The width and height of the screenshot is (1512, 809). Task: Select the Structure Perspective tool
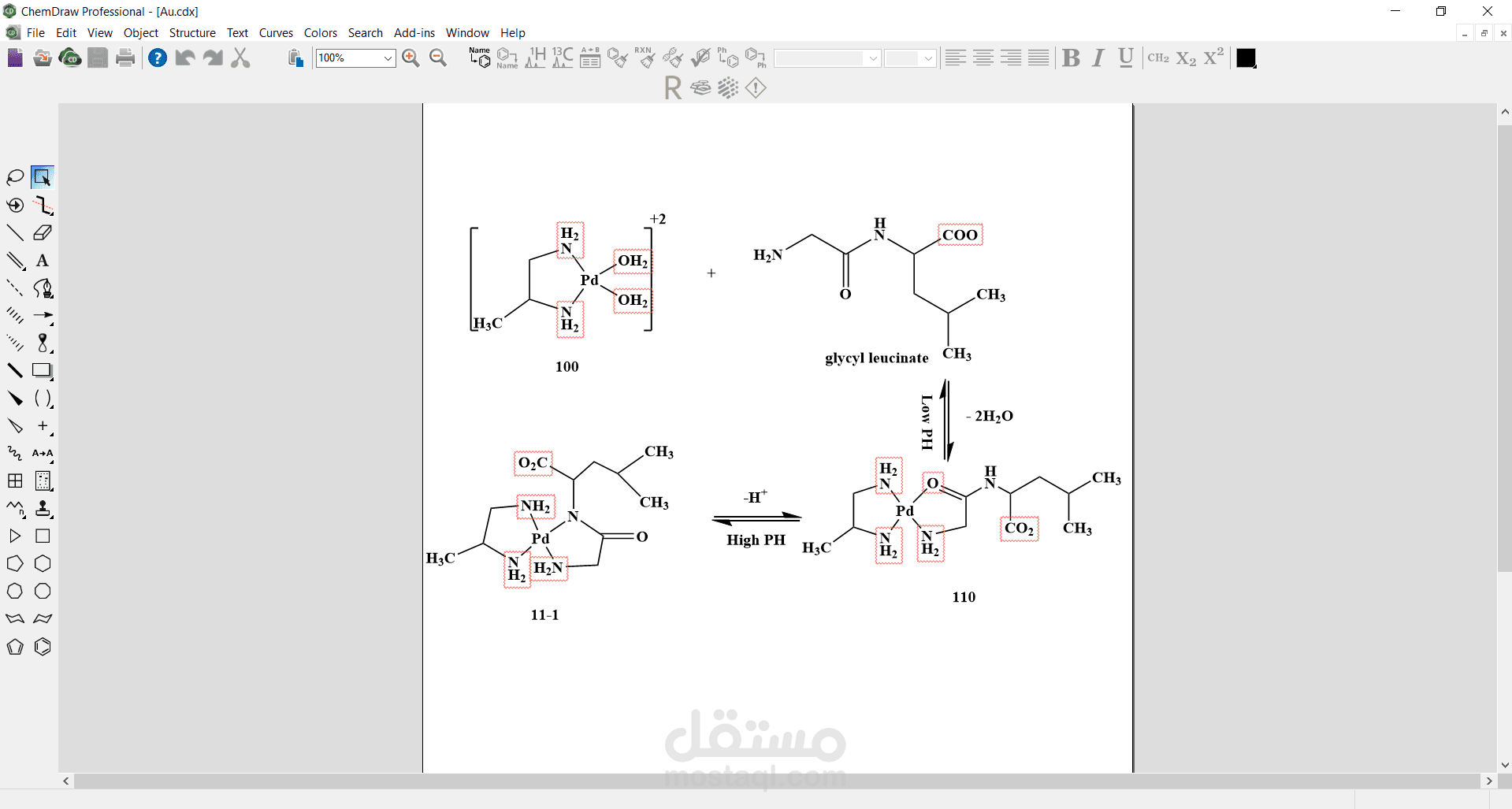tap(15, 206)
